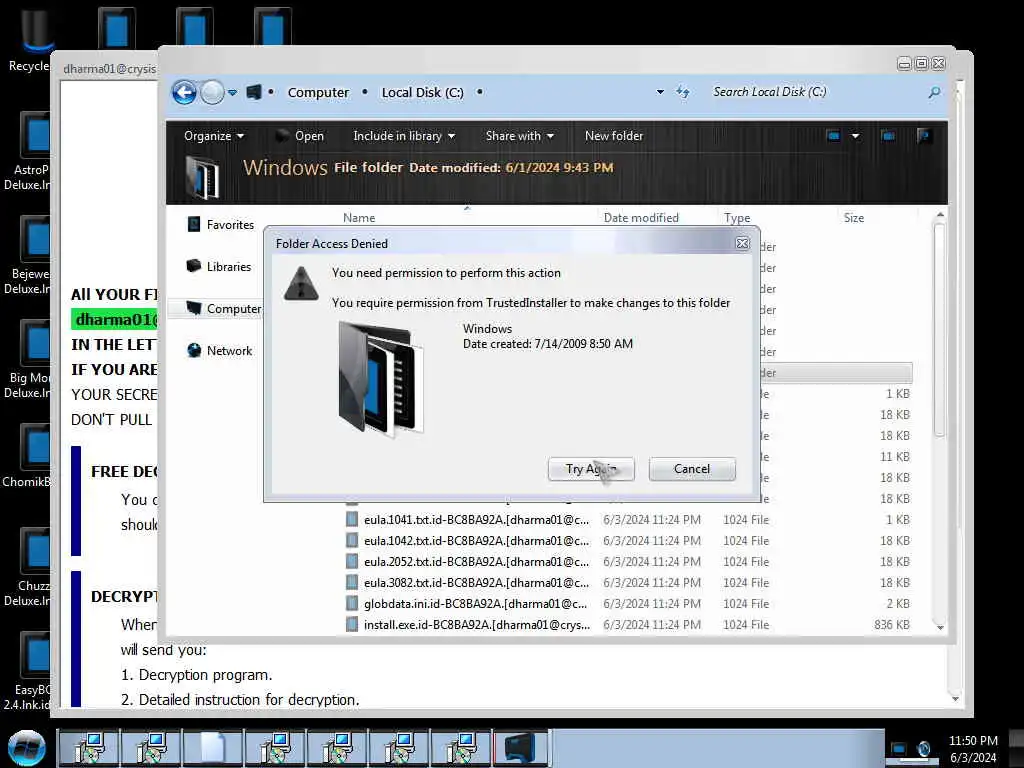This screenshot has height=768, width=1024.
Task: Select file install.exe.id-BC8BA92A
Action: point(477,625)
